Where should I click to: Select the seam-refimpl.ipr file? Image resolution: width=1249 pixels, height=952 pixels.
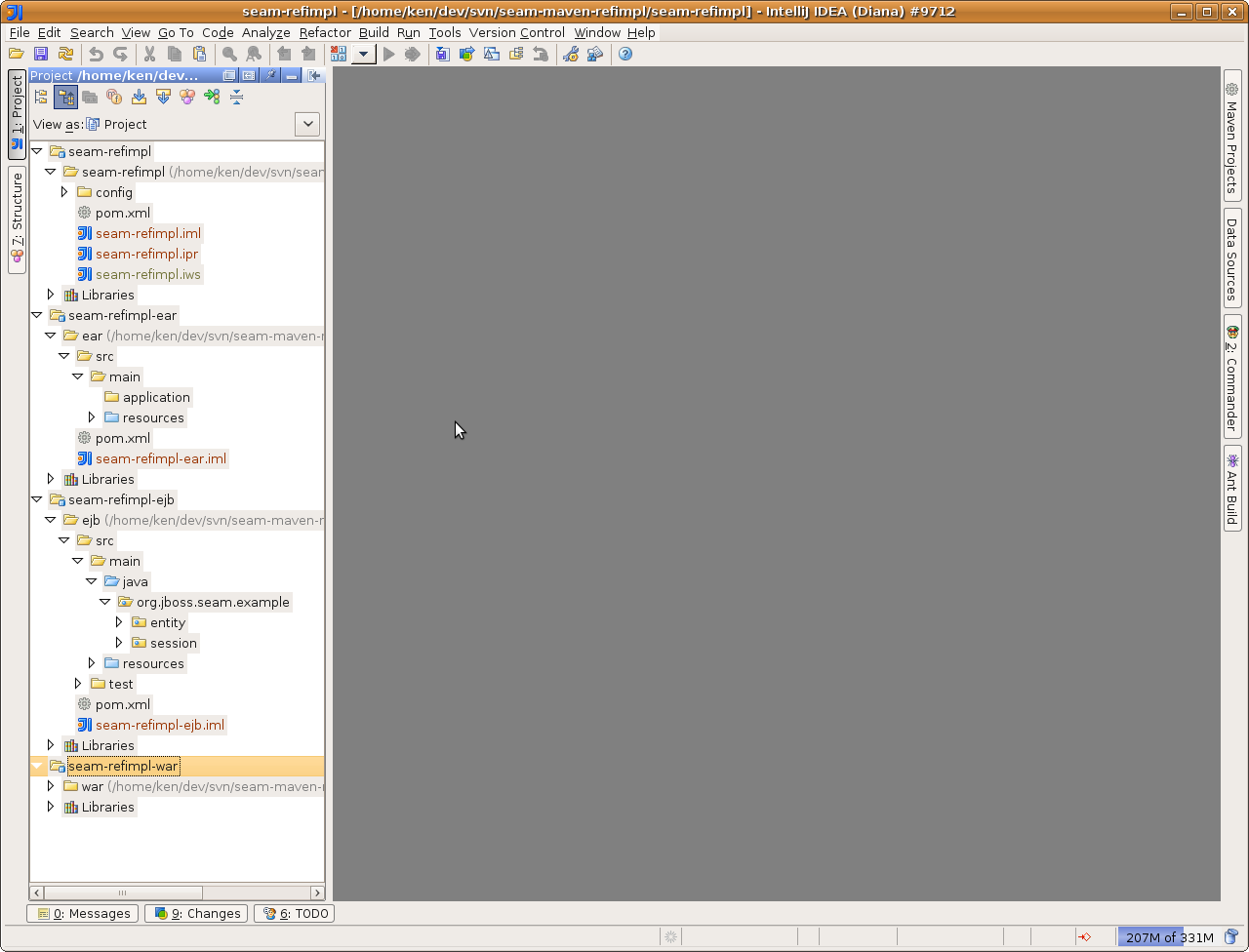pyautogui.click(x=146, y=254)
